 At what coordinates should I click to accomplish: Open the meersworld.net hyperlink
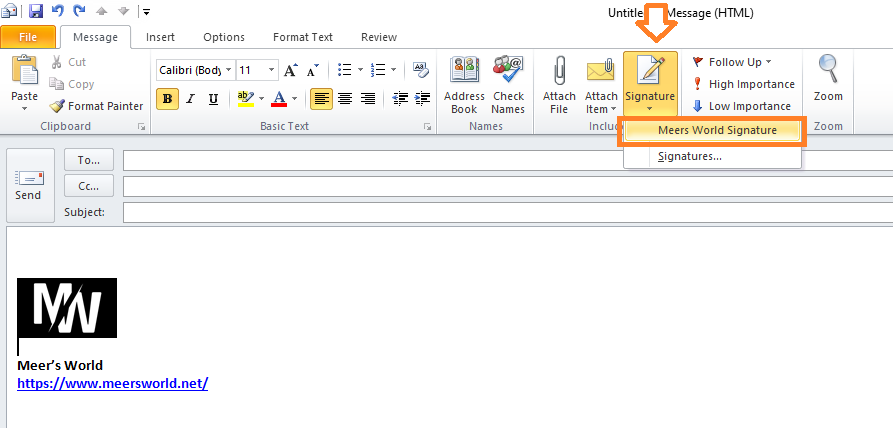pyautogui.click(x=113, y=384)
